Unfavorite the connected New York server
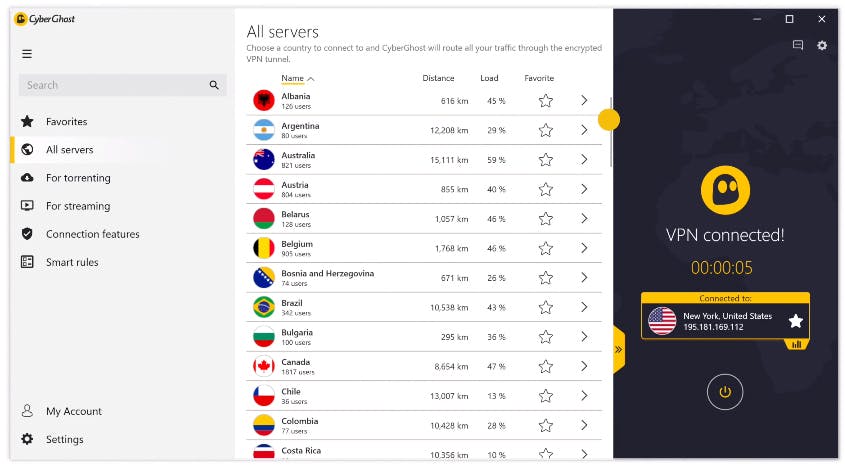The height and width of the screenshot is (467, 845). [795, 321]
